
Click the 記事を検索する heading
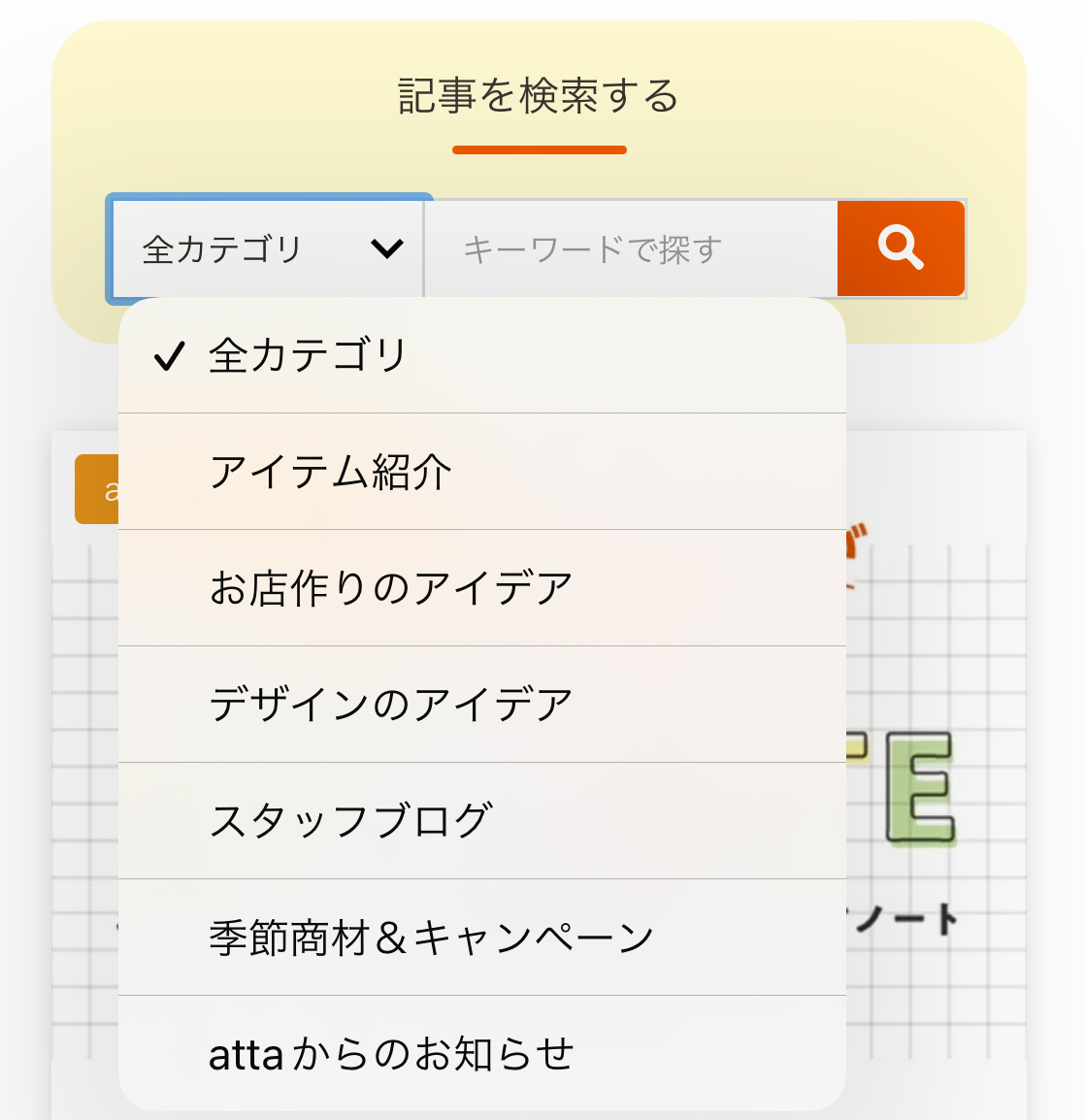click(539, 96)
